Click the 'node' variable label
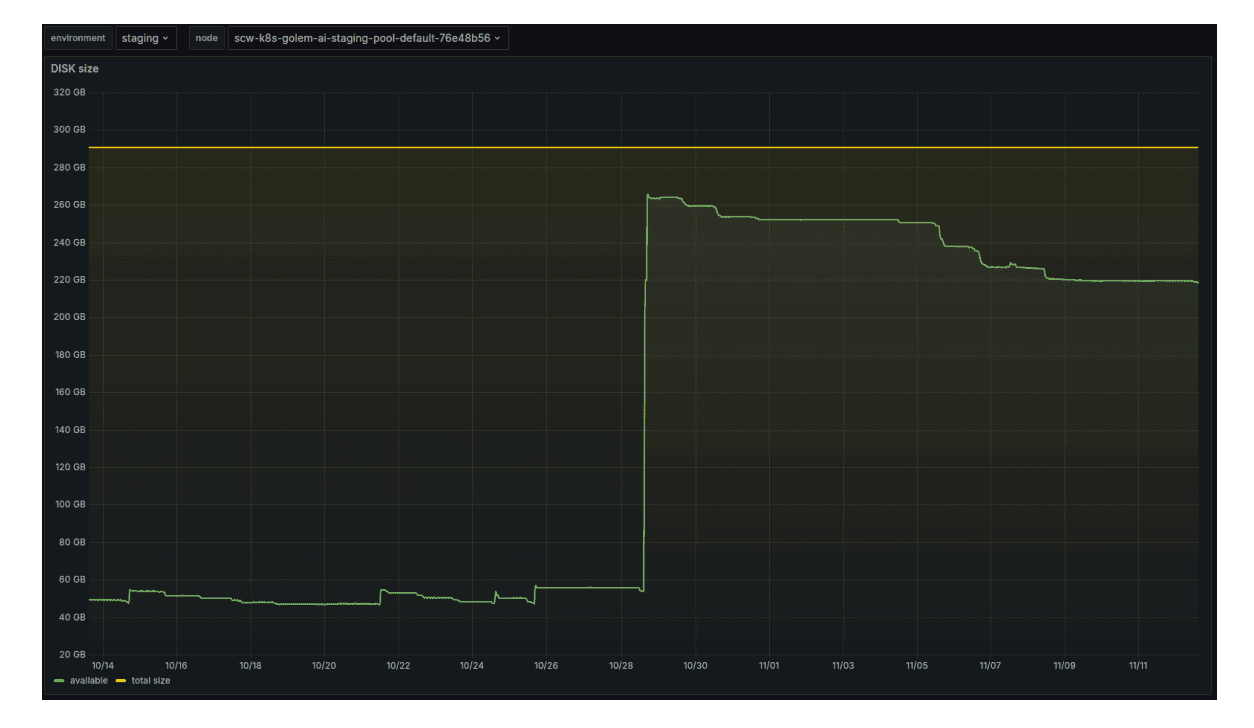 click(x=206, y=38)
